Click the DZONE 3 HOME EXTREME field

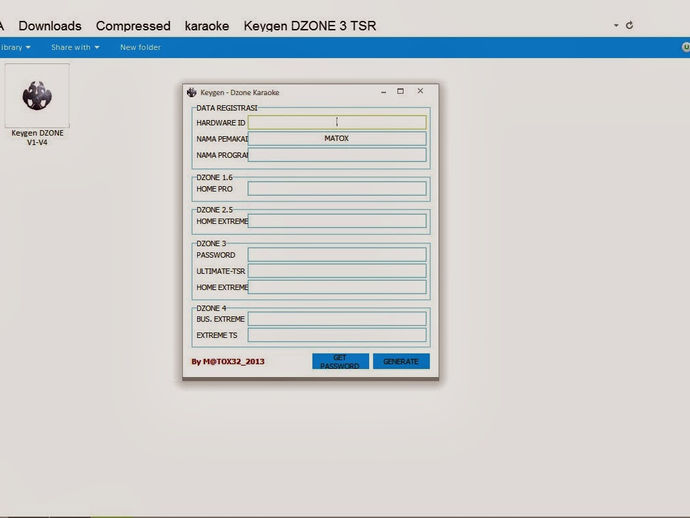click(x=337, y=287)
